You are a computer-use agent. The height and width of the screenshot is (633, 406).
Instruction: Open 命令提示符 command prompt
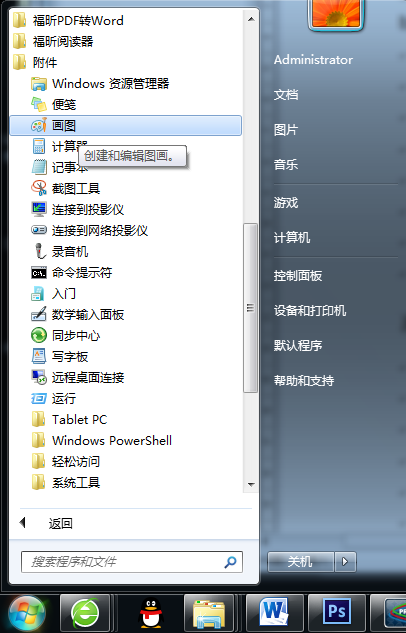[126, 272]
